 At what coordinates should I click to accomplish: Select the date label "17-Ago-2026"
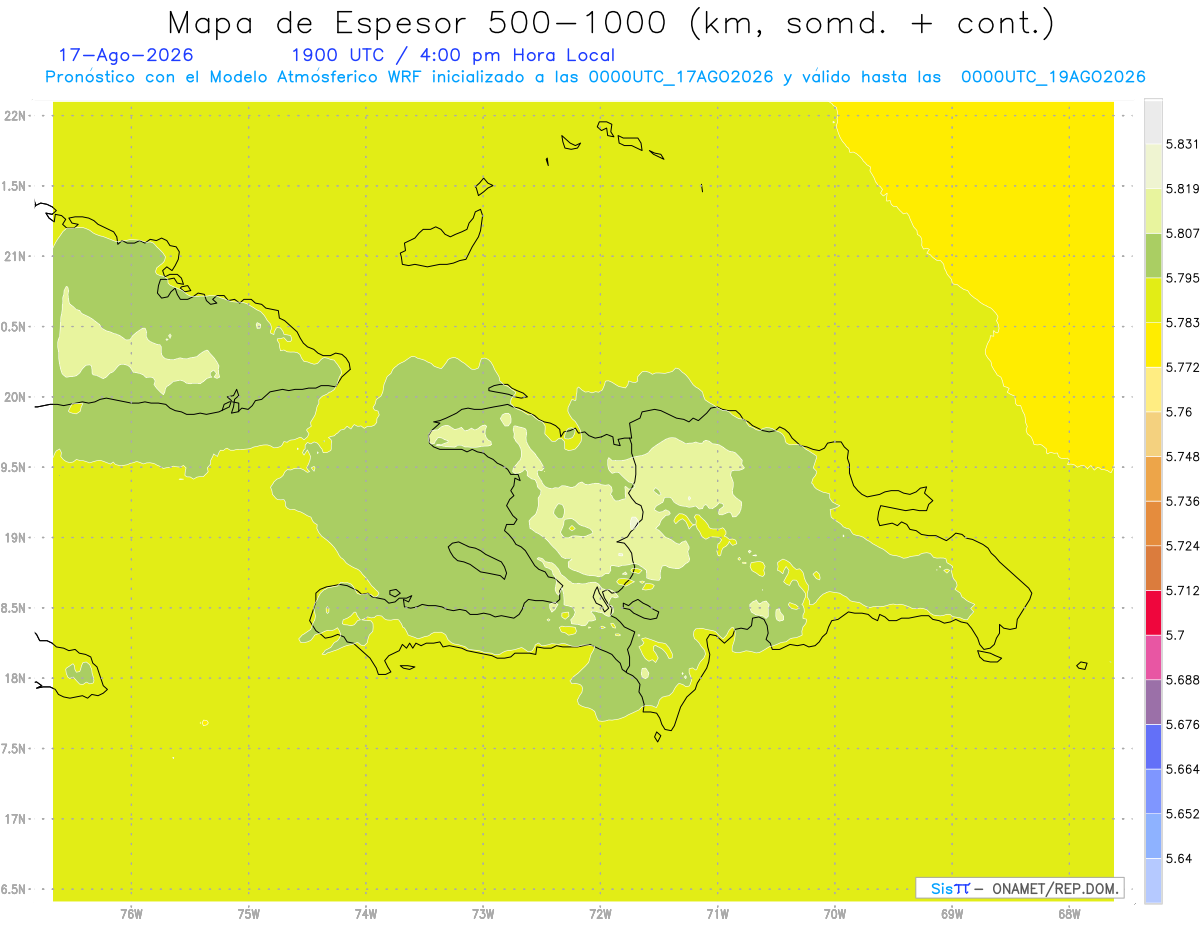[126, 55]
